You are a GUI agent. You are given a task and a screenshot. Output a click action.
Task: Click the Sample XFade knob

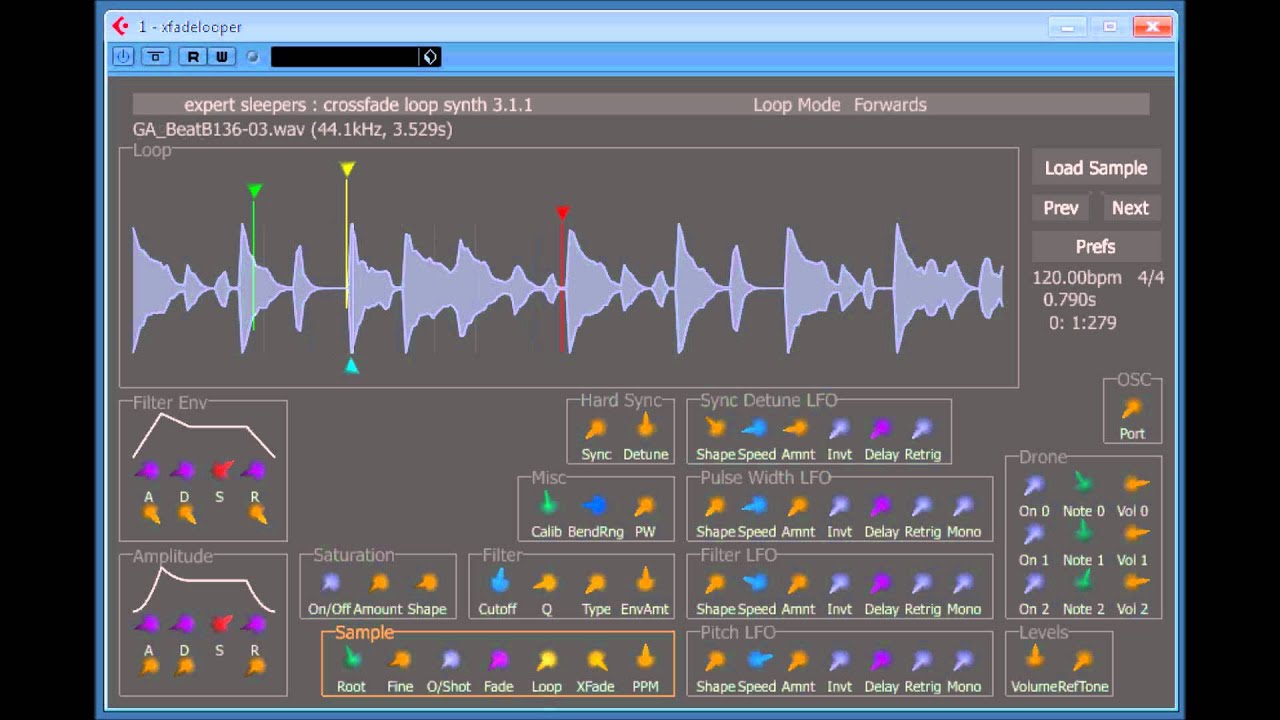(x=596, y=660)
